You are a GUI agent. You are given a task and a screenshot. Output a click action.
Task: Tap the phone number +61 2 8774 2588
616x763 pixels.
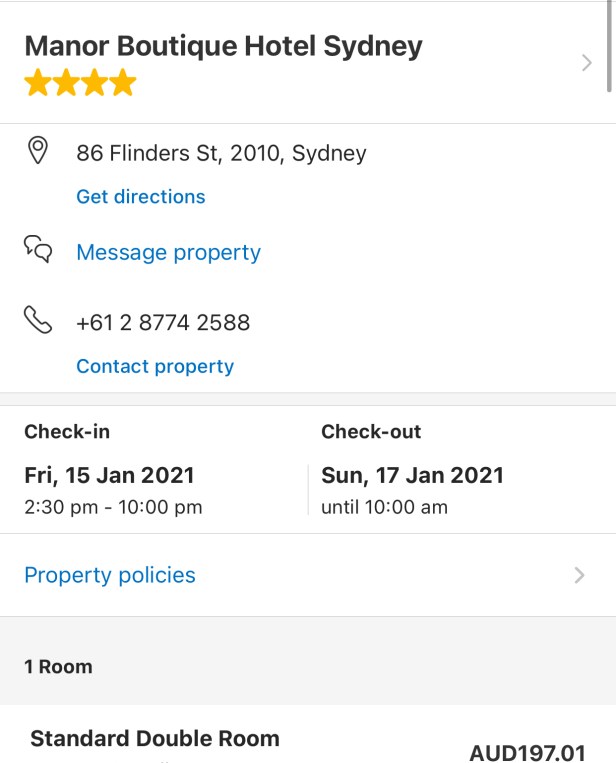(163, 323)
